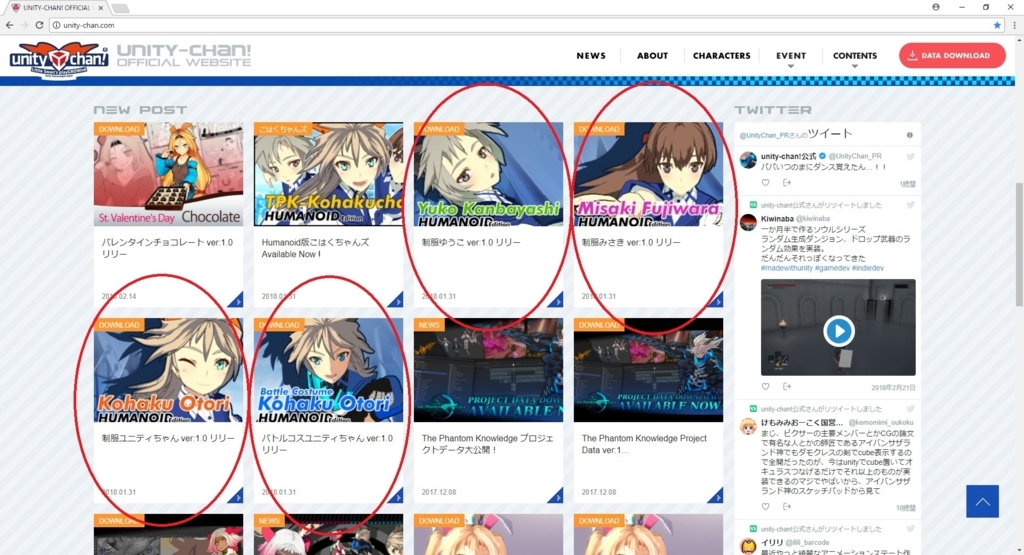This screenshot has width=1024, height=555.
Task: Like the Kiwinaba tweet with heart icon
Action: click(x=765, y=387)
